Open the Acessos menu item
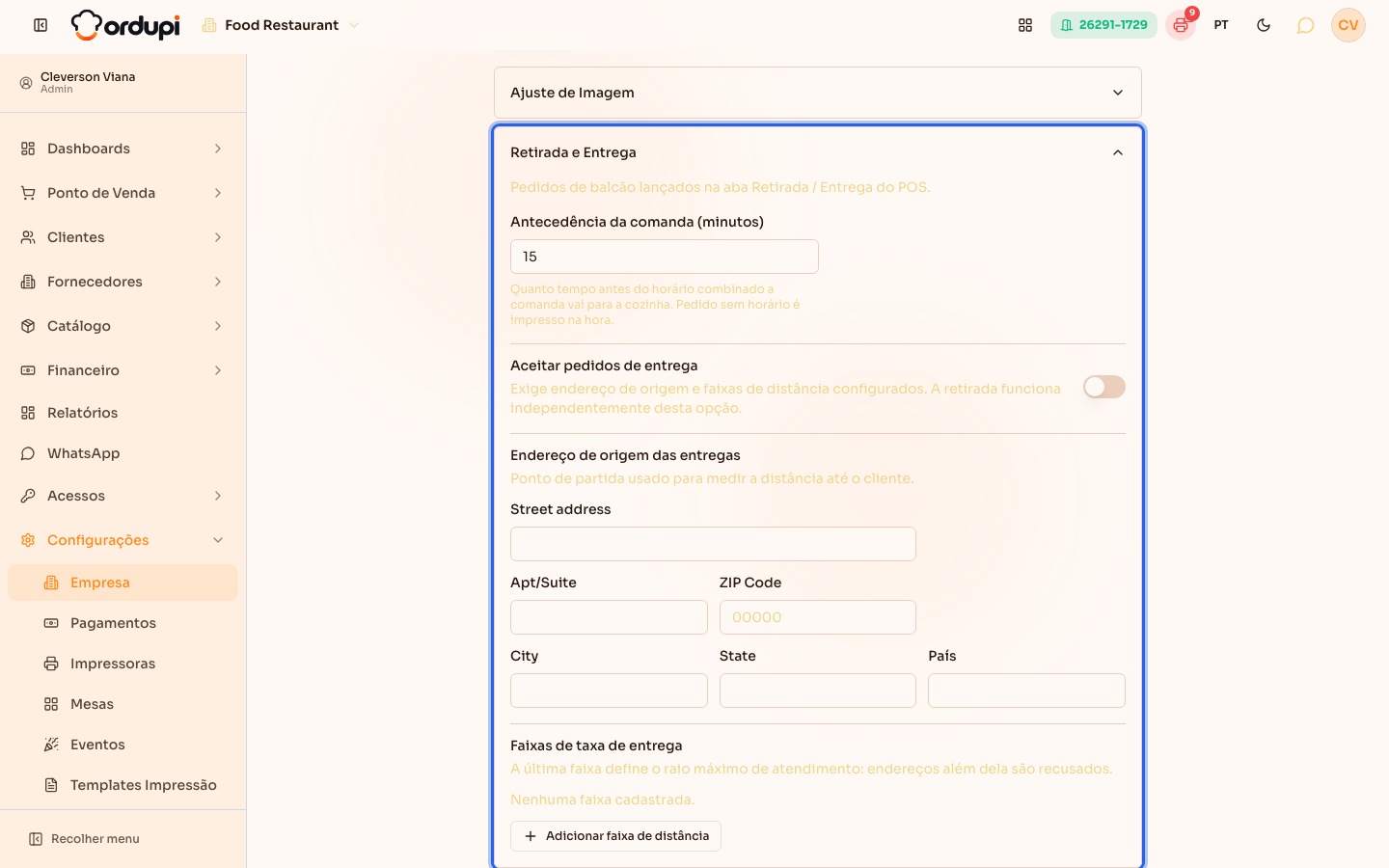The width and height of the screenshot is (1389, 868). (x=123, y=496)
